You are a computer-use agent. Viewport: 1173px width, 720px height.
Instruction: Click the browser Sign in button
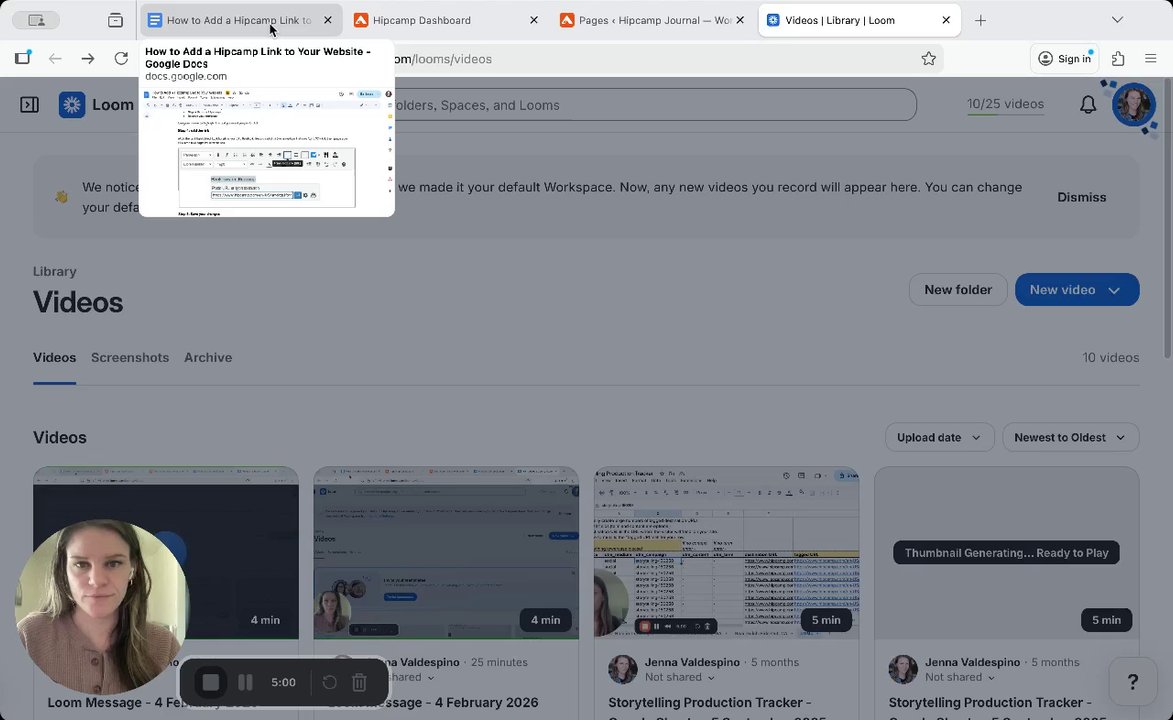pos(1065,58)
